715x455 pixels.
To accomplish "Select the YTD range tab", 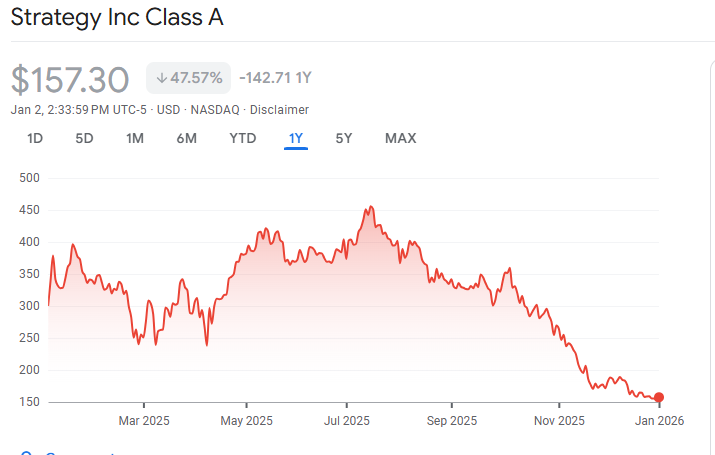I will coord(242,138).
